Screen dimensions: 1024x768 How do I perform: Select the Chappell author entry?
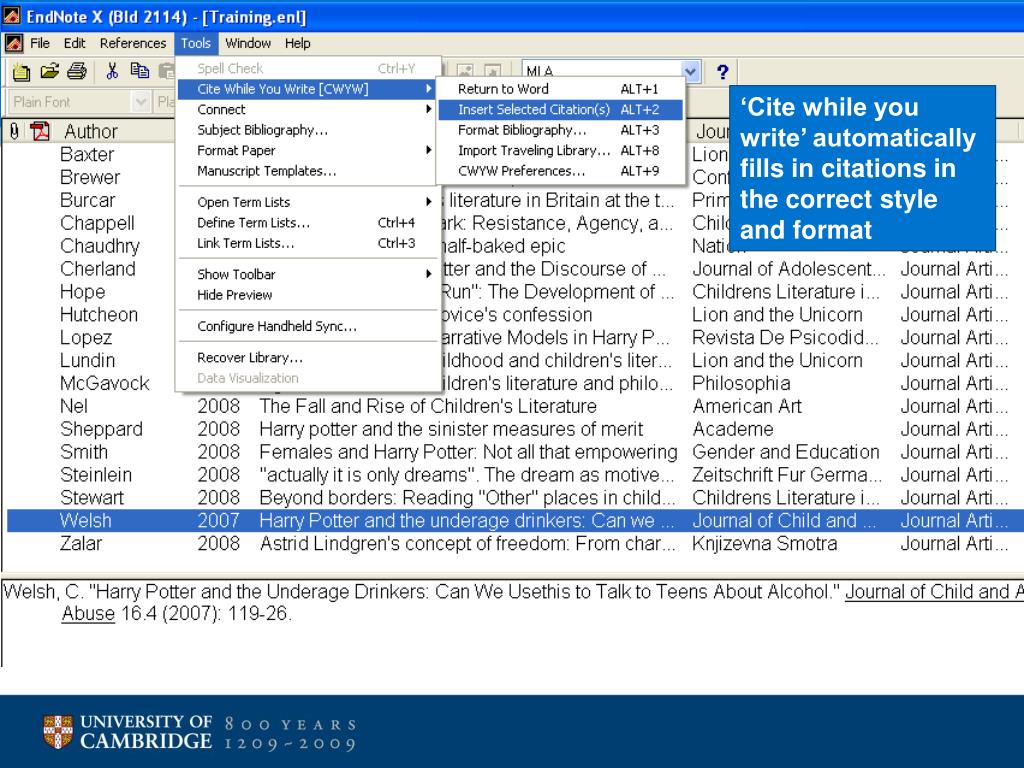tap(97, 223)
